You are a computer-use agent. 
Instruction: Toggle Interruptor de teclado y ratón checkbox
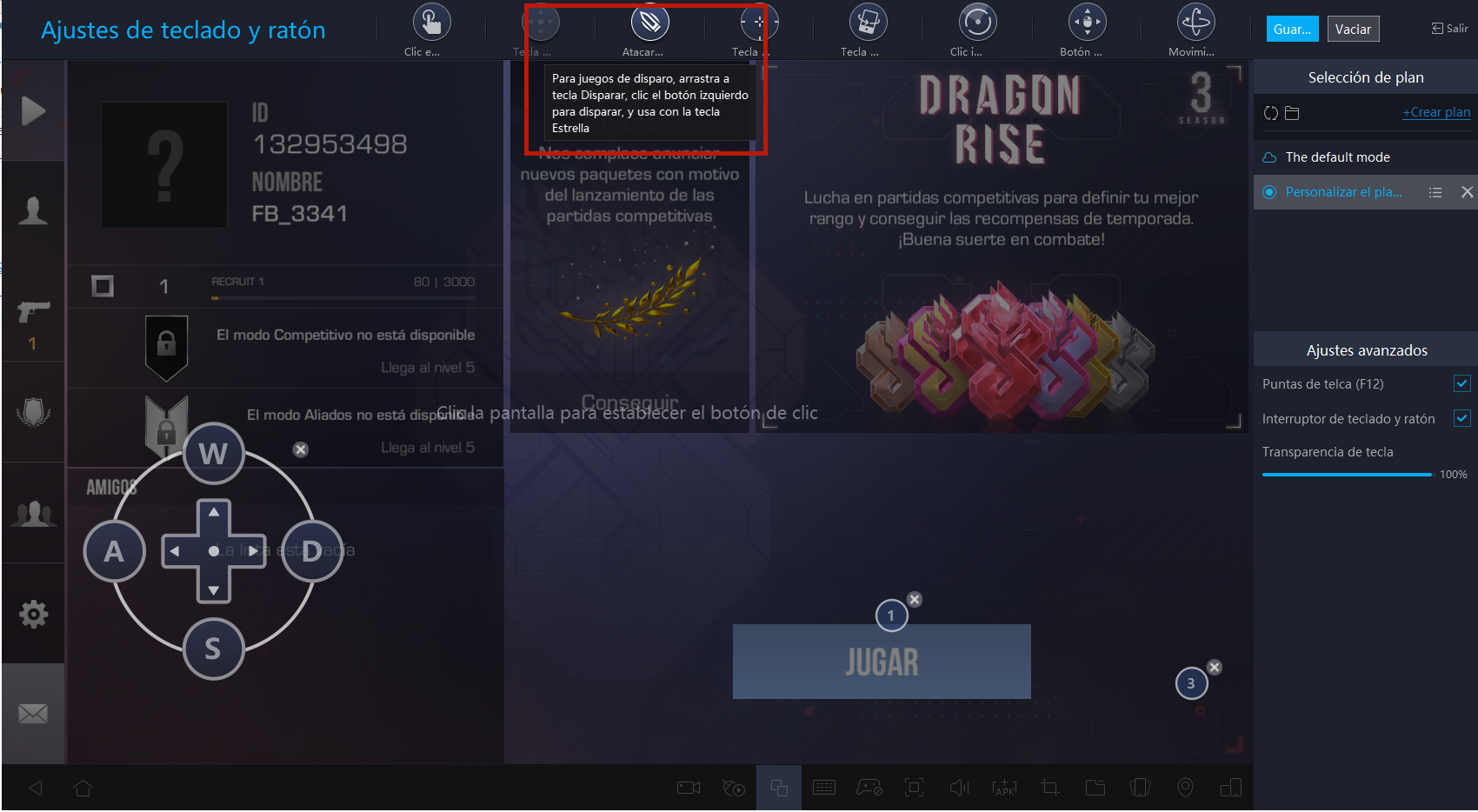click(1461, 418)
